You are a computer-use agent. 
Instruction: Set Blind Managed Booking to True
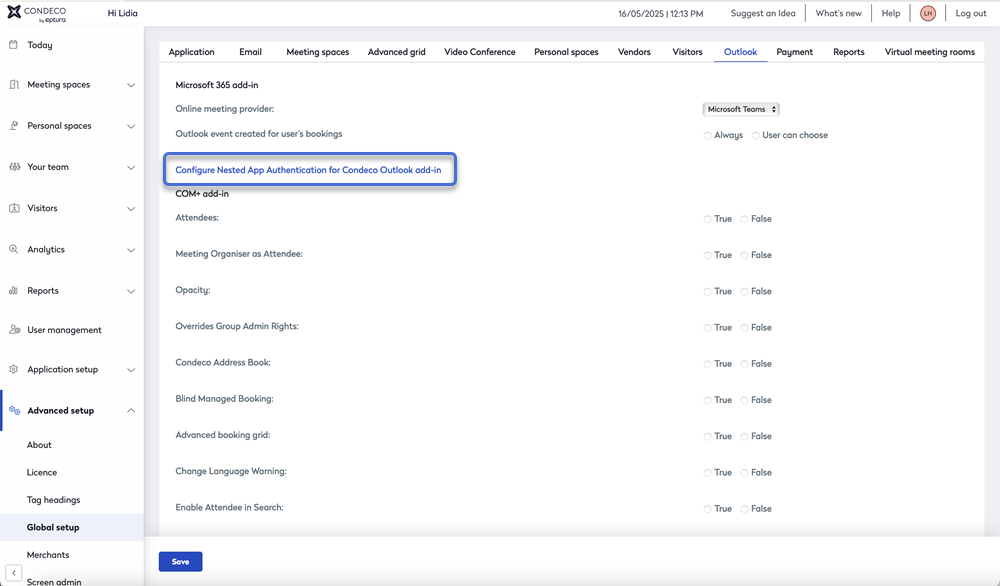(707, 401)
